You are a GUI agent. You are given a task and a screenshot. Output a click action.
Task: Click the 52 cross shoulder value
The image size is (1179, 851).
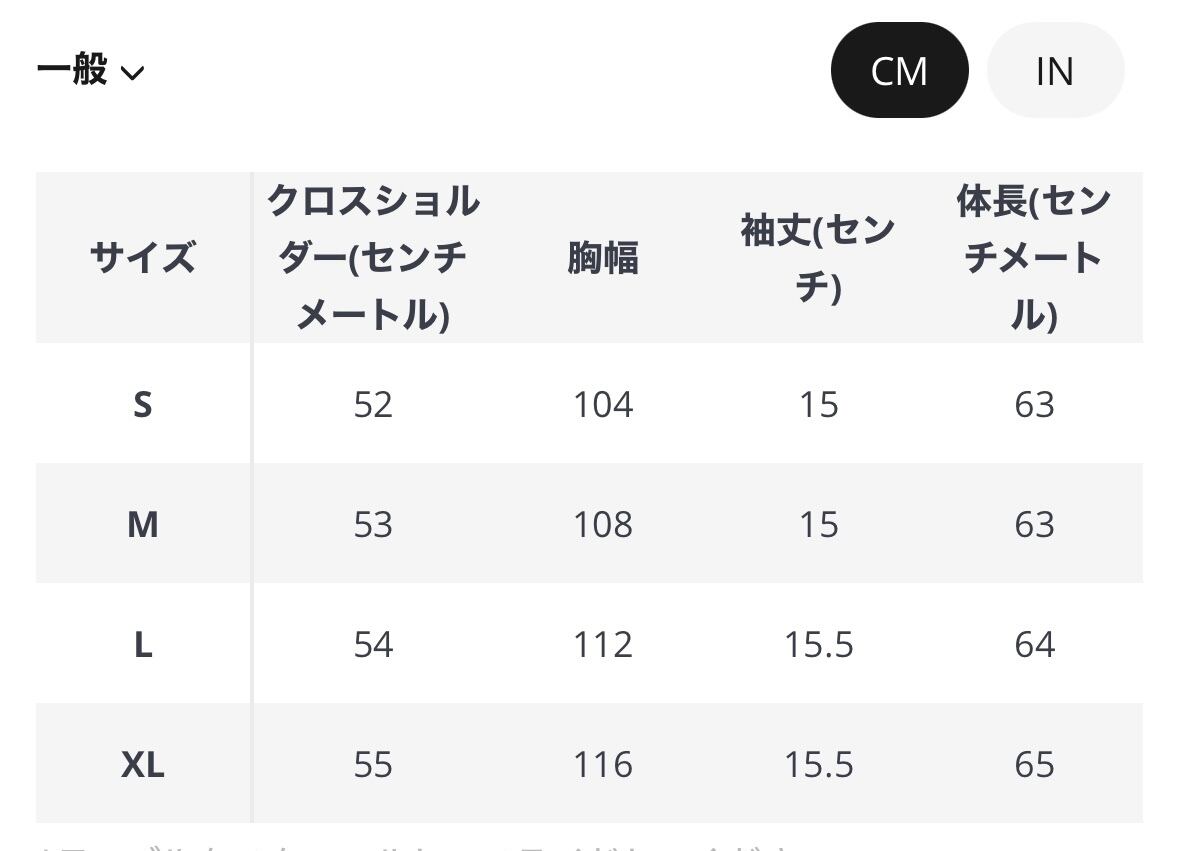click(x=373, y=404)
